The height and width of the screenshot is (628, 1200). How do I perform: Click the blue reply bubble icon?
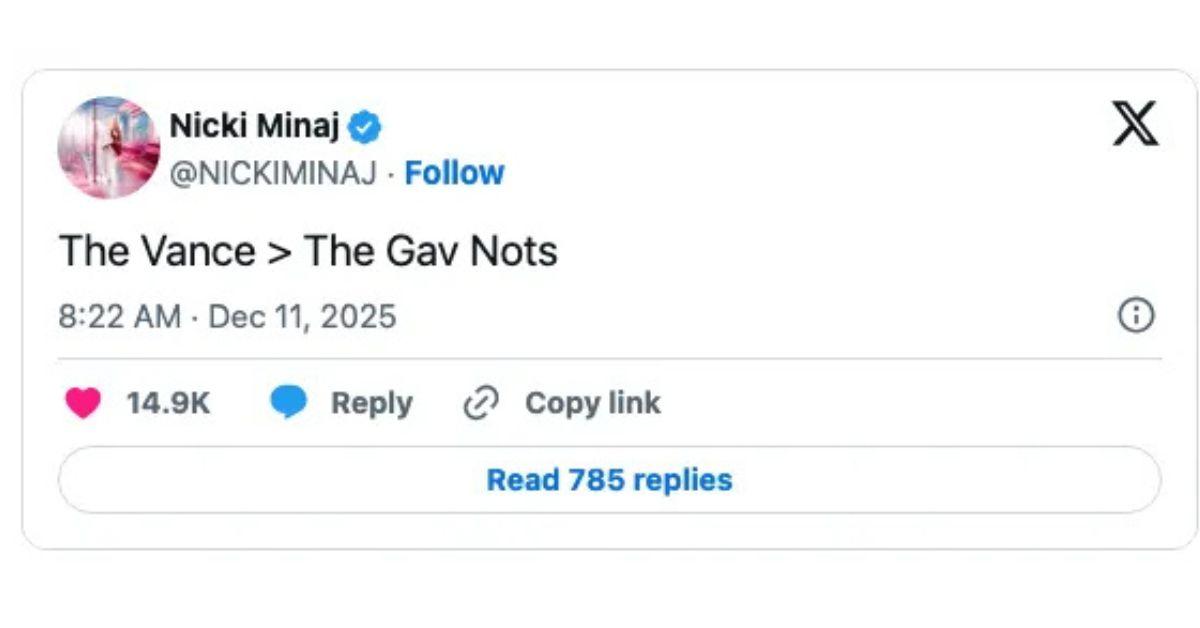click(290, 402)
